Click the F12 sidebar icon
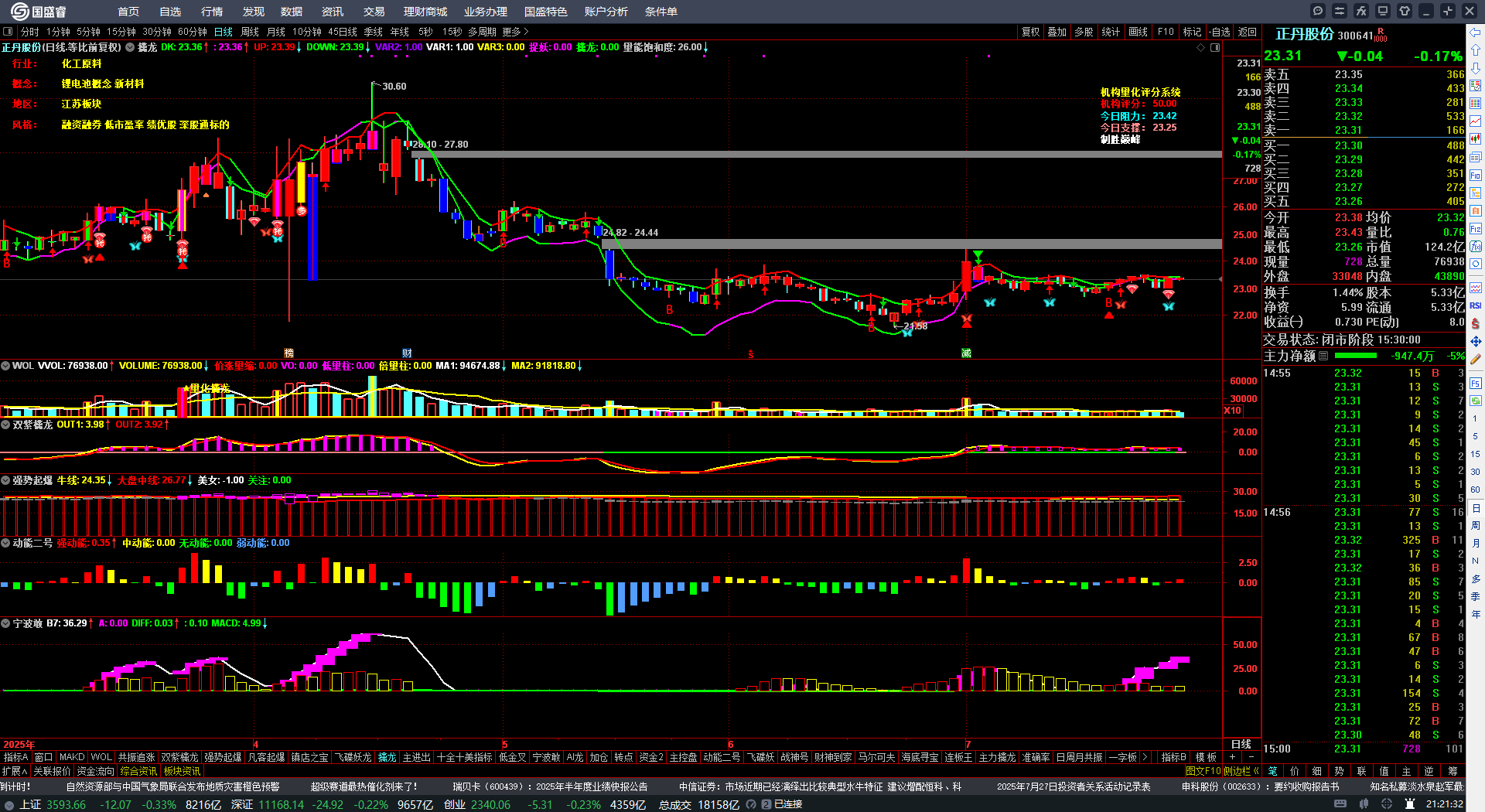The width and height of the screenshot is (1485, 812). pyautogui.click(x=1476, y=229)
